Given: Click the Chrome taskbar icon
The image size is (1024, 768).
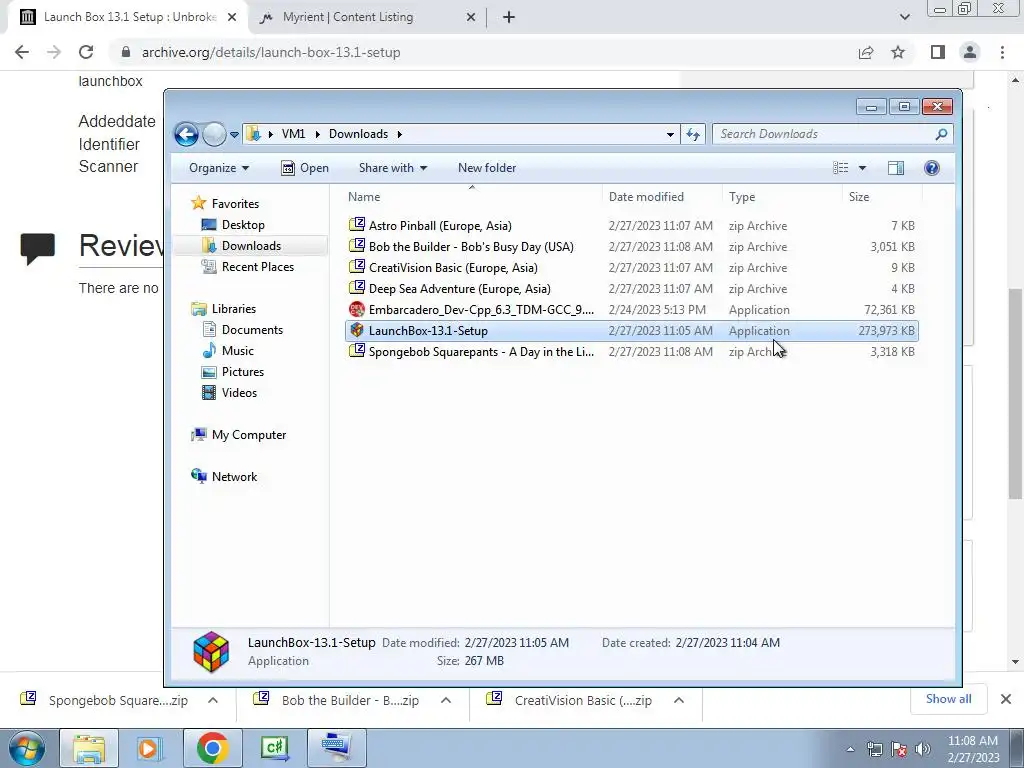Looking at the screenshot, I should pyautogui.click(x=212, y=748).
